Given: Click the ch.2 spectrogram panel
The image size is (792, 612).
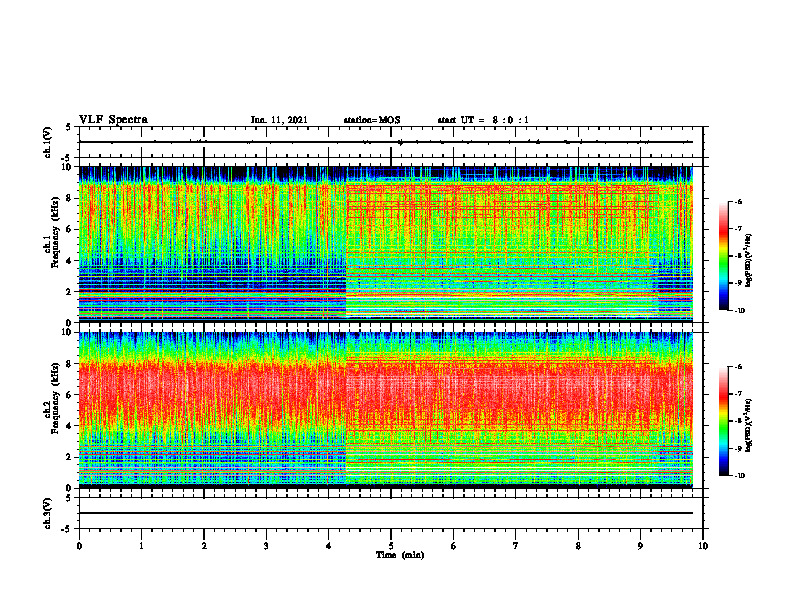Looking at the screenshot, I should 386,410.
